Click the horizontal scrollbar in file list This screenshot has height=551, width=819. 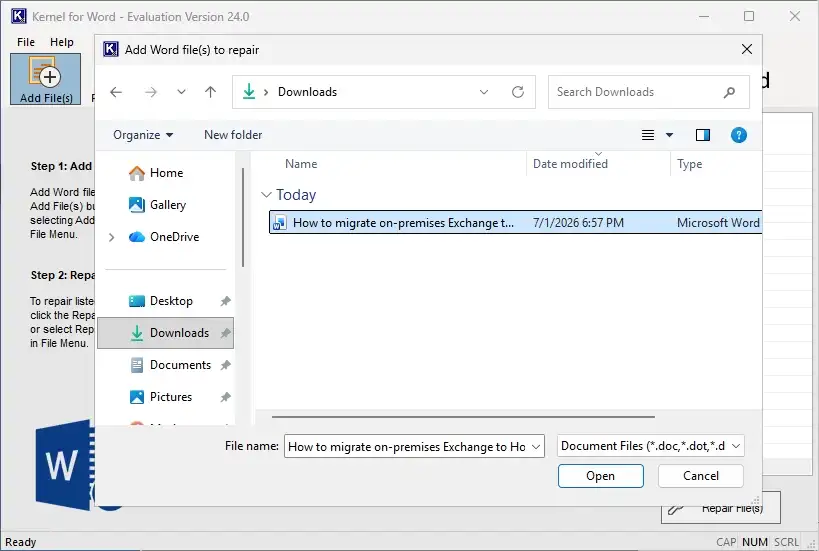pos(463,417)
